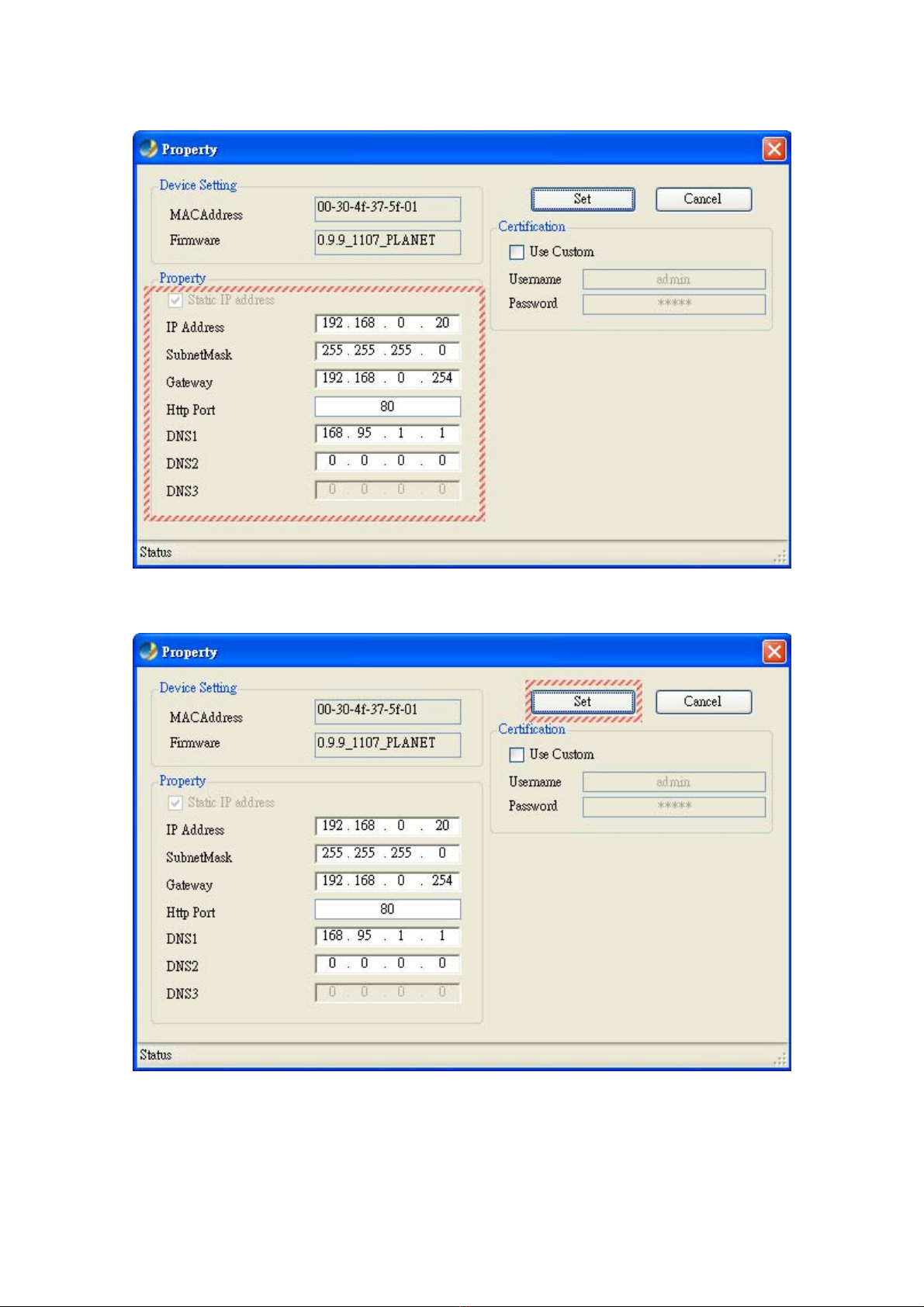The image size is (924, 1307).
Task: Click the Set button in the upper dialog
Action: [x=583, y=199]
